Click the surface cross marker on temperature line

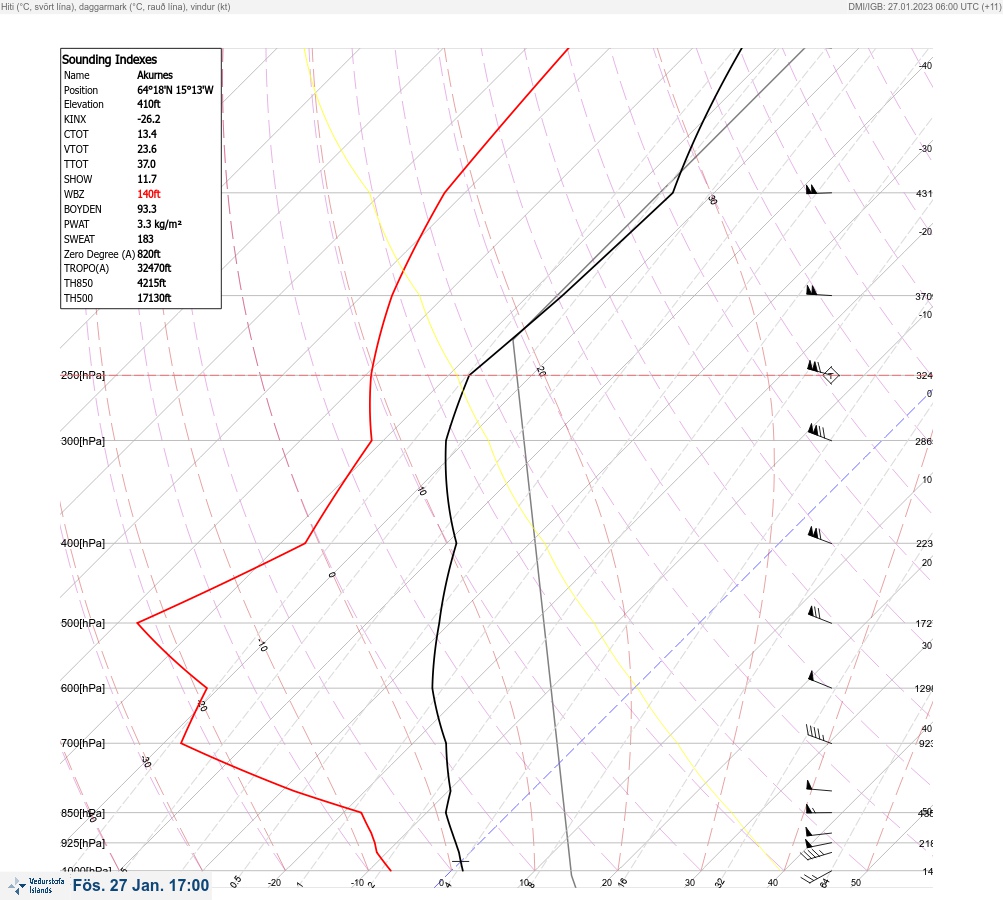461,862
